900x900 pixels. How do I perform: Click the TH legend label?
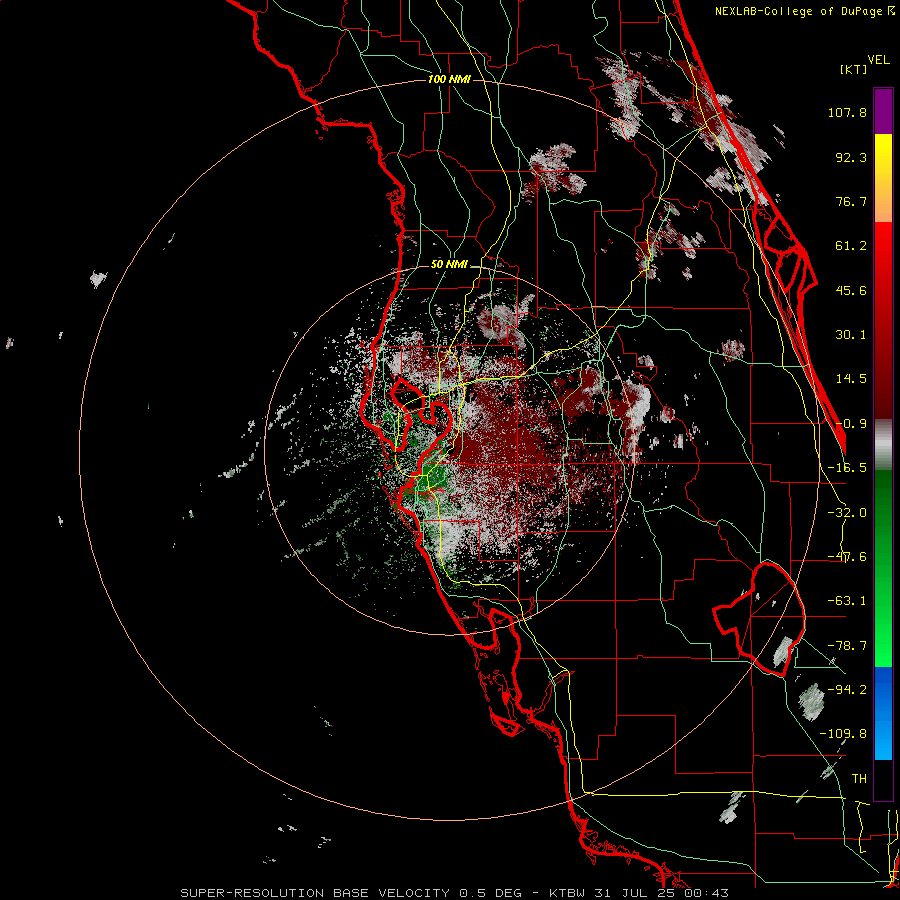click(859, 779)
